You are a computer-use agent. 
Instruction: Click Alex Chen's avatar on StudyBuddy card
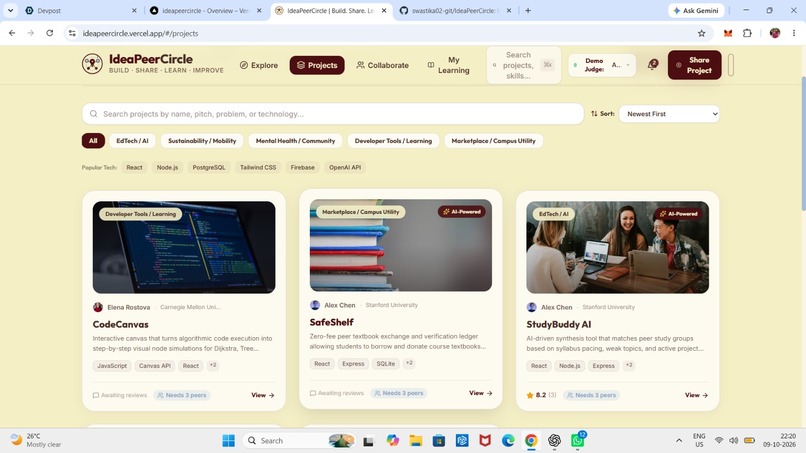click(x=532, y=307)
